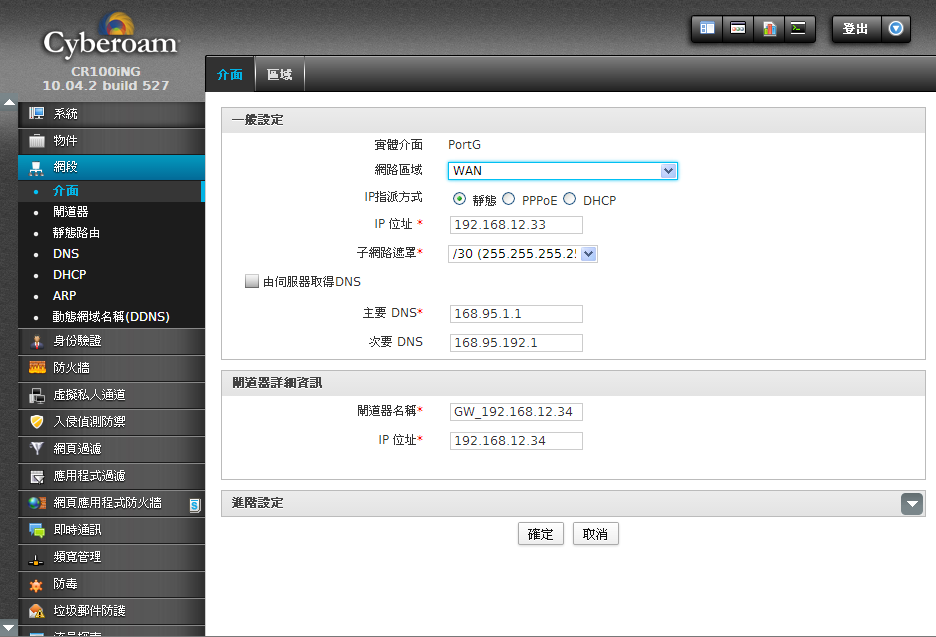
Task: Click the 取消 button
Action: coord(596,534)
